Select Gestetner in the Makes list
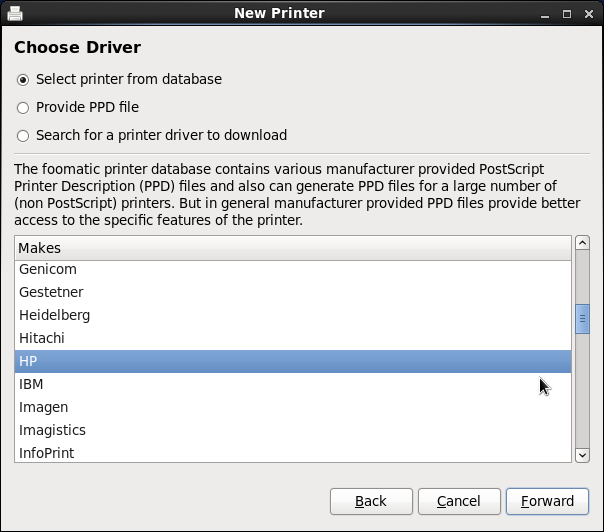 coord(51,292)
